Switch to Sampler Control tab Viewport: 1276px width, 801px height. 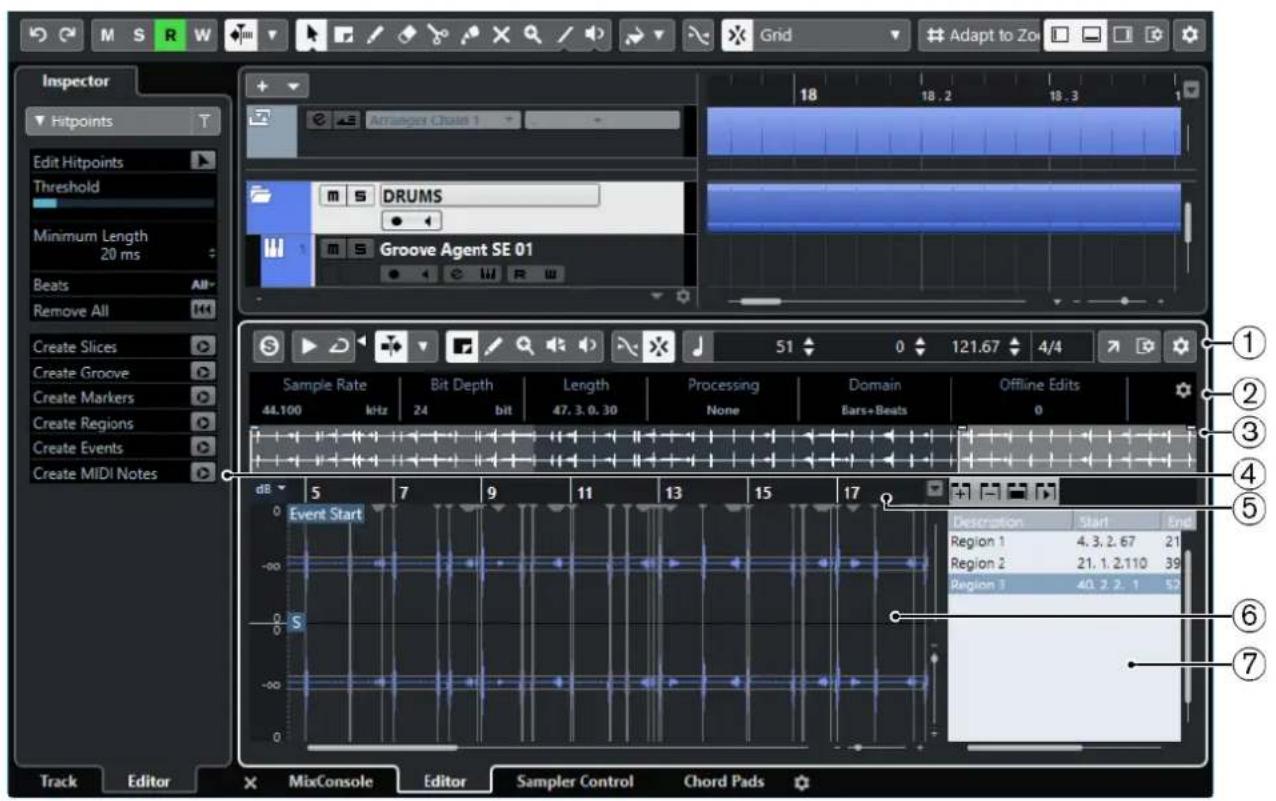576,782
